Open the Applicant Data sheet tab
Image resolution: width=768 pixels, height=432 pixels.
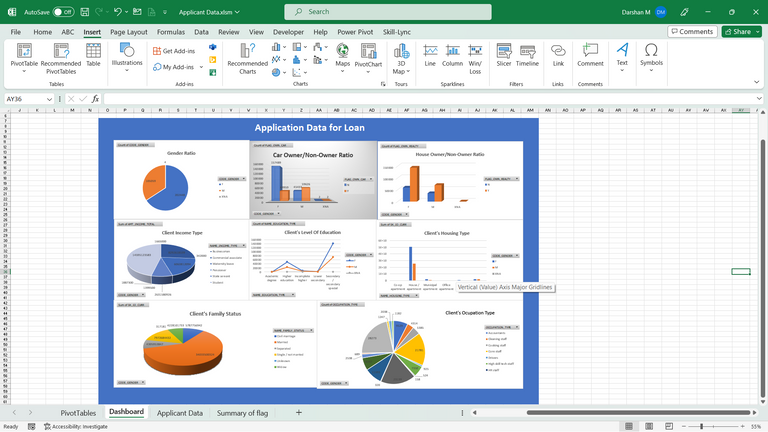tap(180, 413)
